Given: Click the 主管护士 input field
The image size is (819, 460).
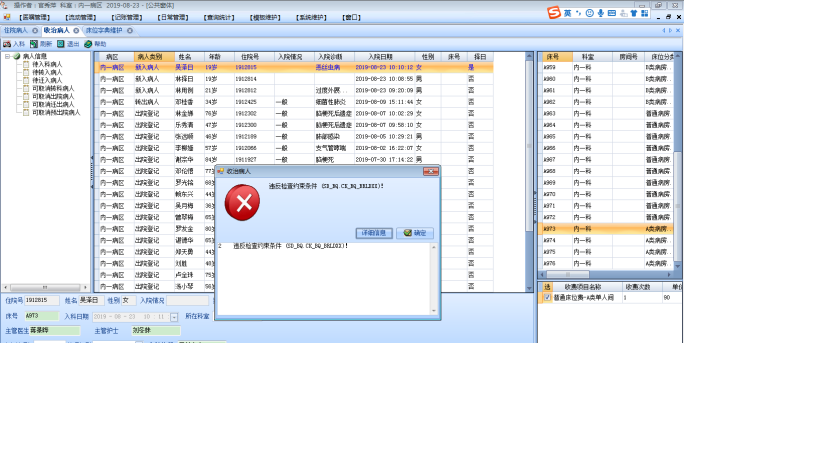Looking at the screenshot, I should [x=156, y=331].
